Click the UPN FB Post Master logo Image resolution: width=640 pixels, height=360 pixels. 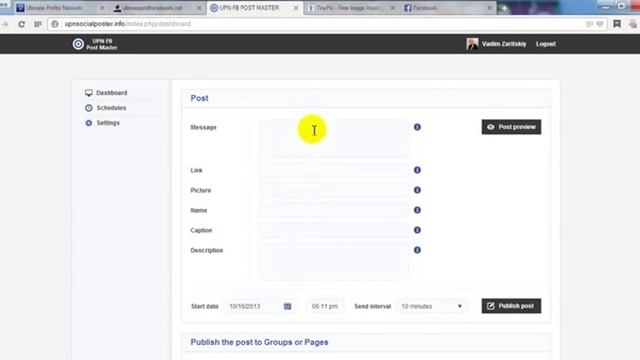(x=95, y=44)
